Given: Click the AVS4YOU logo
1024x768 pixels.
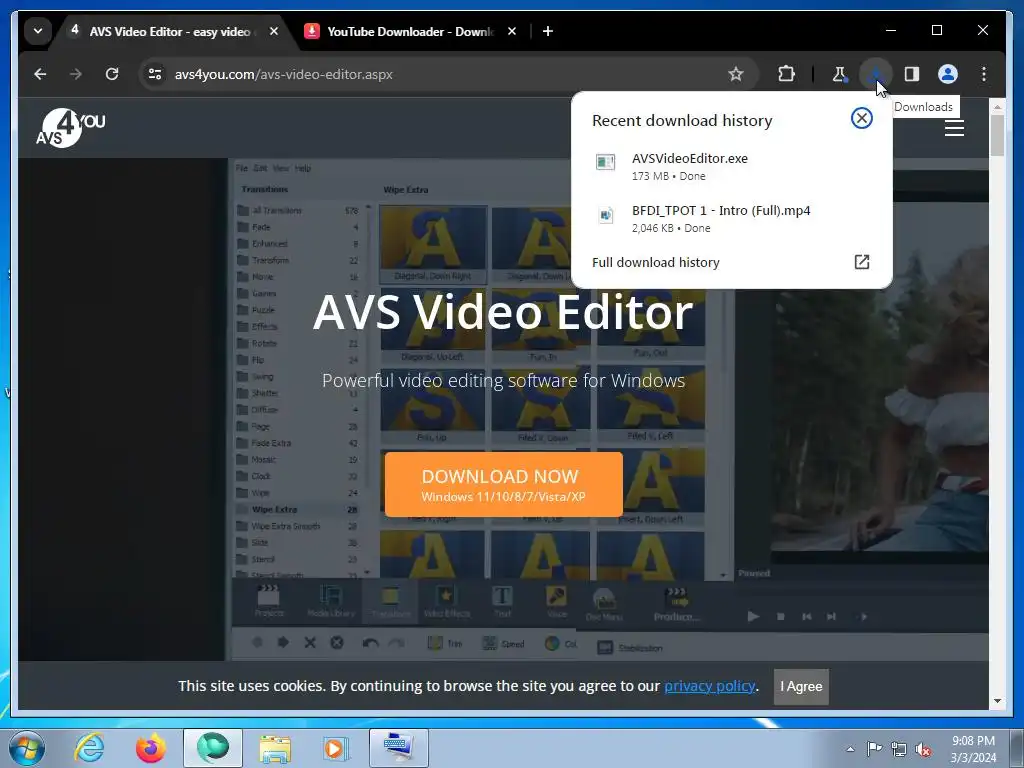Looking at the screenshot, I should [x=70, y=128].
